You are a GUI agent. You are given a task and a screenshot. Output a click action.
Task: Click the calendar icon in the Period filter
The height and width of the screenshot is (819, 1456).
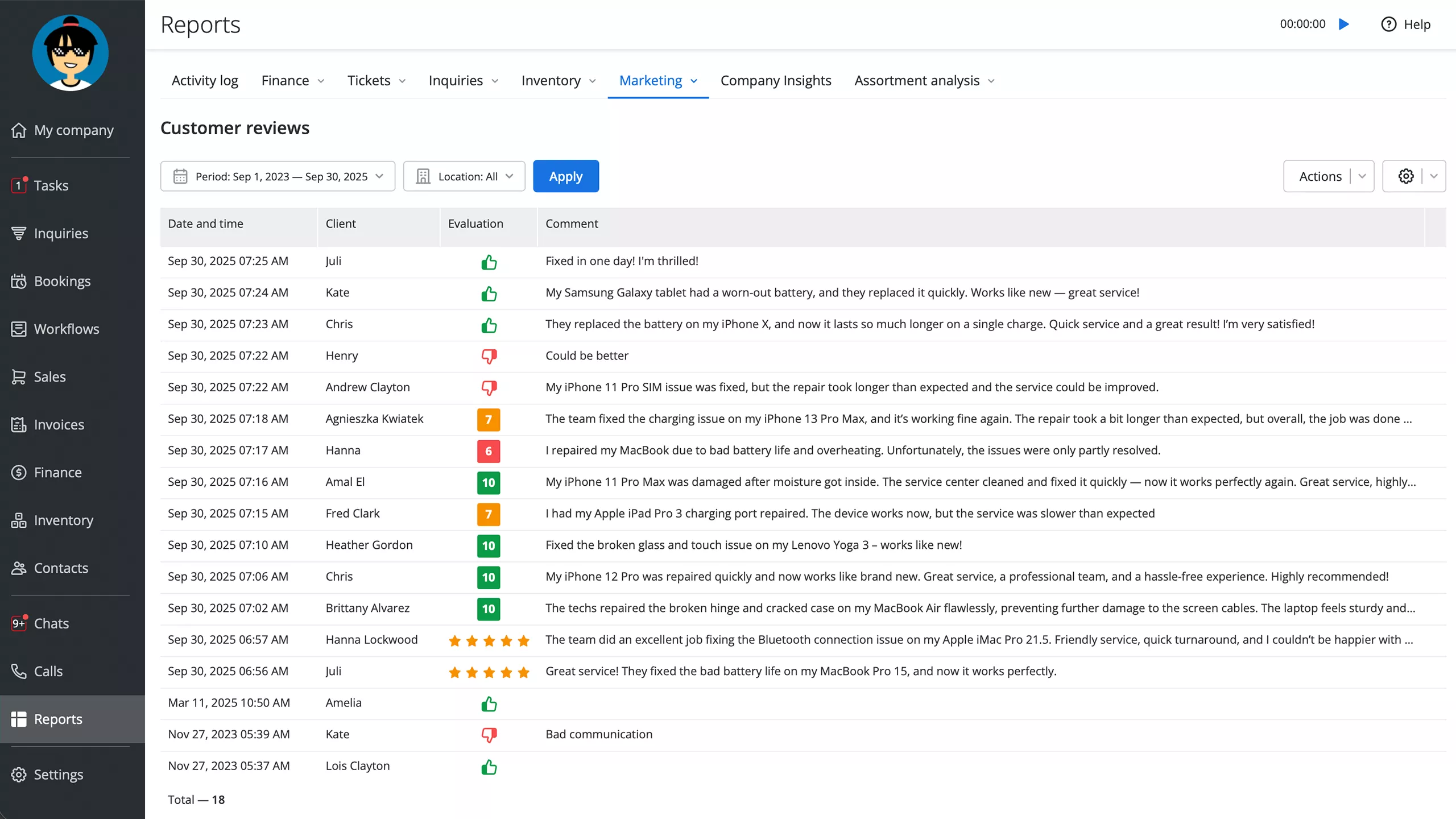tap(180, 176)
